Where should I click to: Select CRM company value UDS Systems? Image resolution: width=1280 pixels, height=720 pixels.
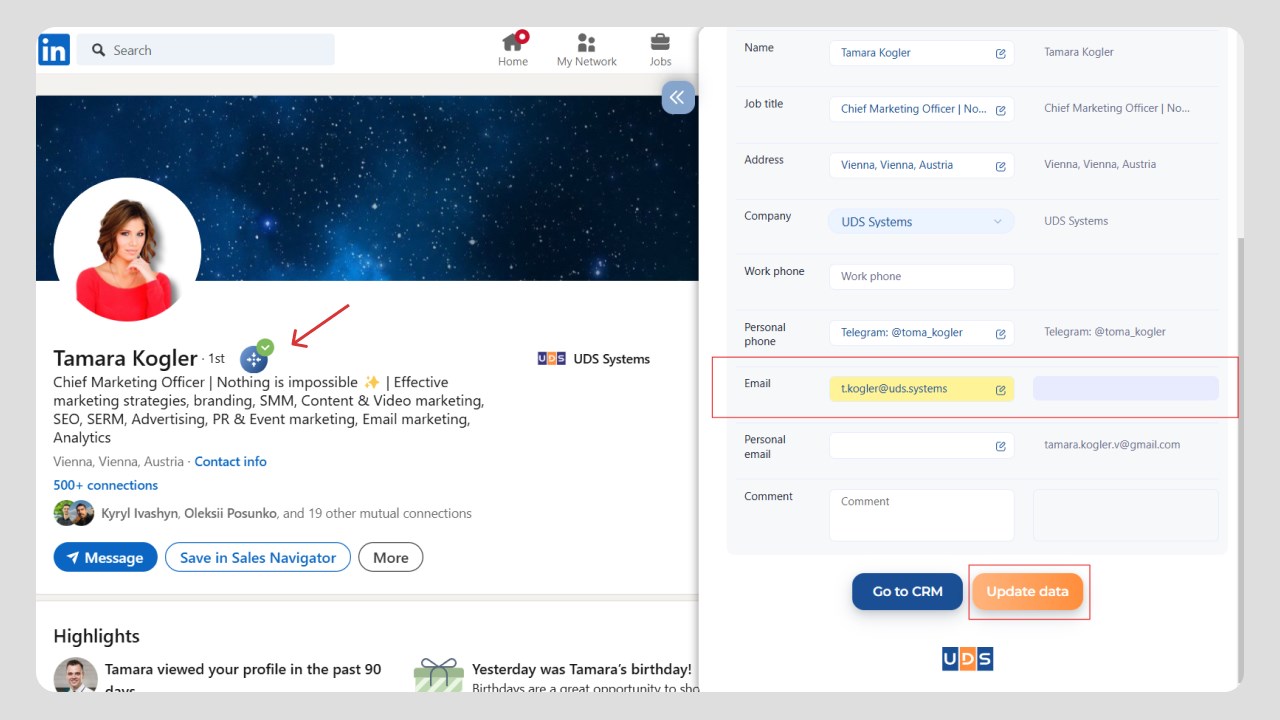[x=1076, y=221]
